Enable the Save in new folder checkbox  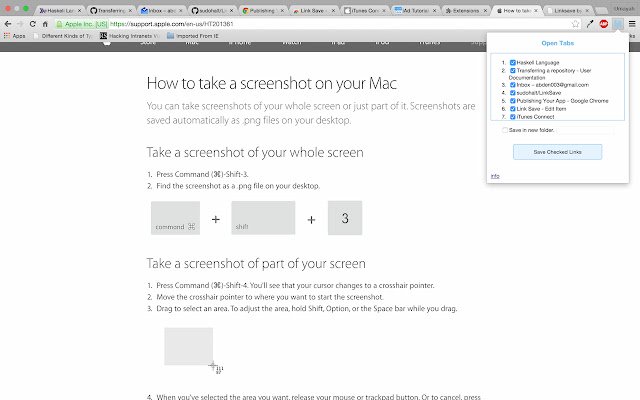(x=505, y=130)
